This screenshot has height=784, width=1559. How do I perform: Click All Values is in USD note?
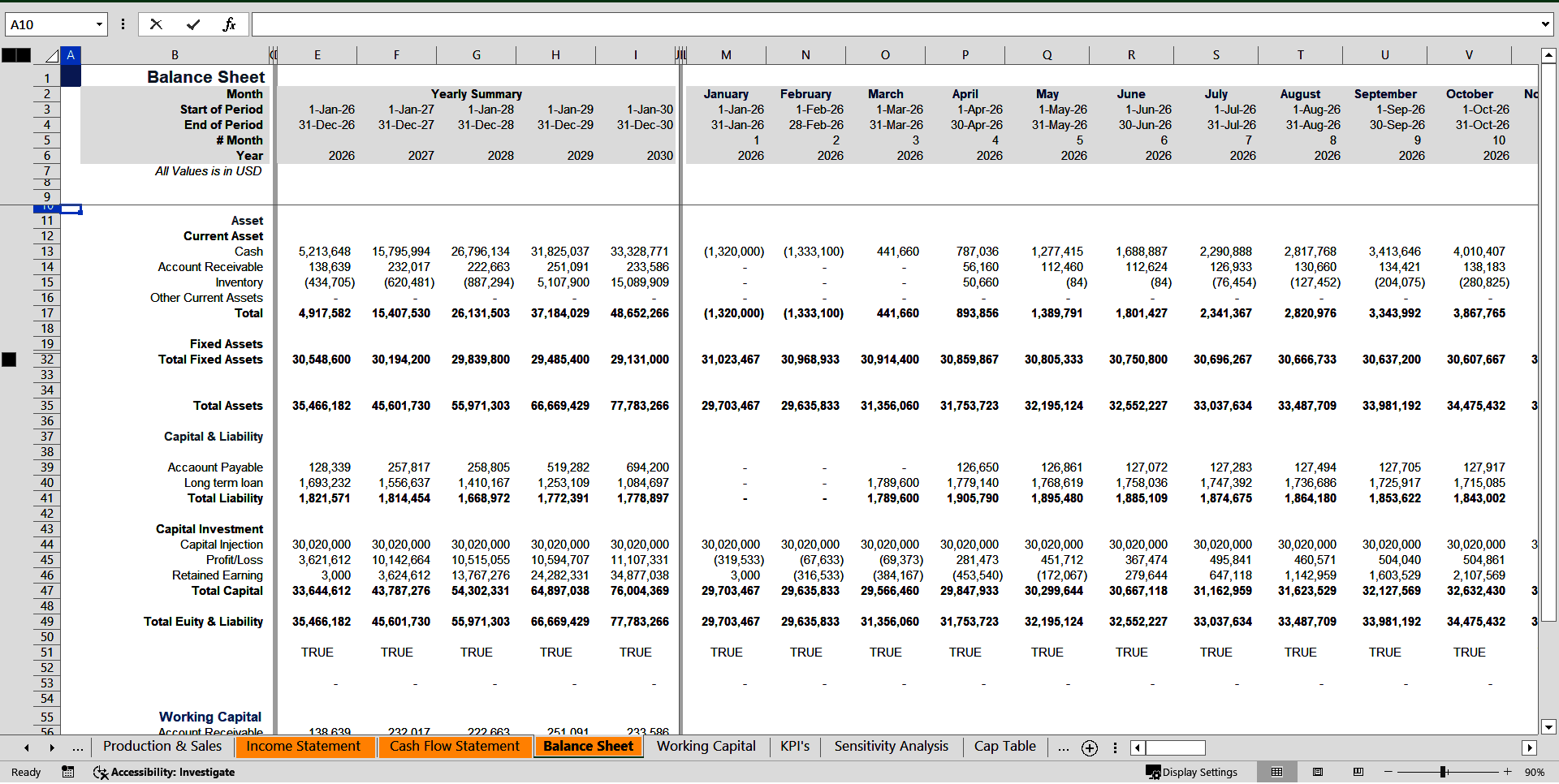click(x=209, y=171)
